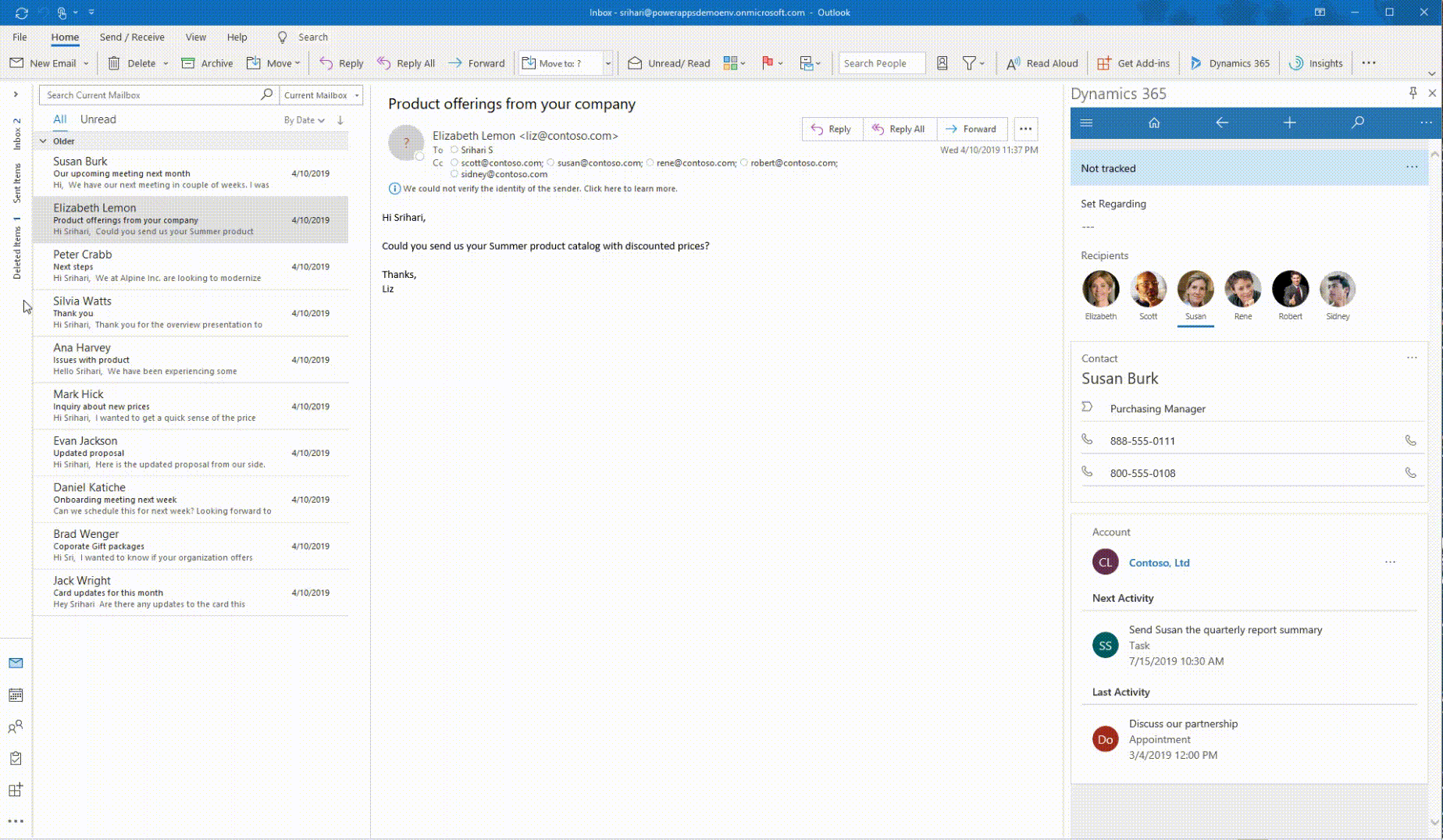This screenshot has height=840, width=1443.
Task: Reverse sort order arrow in message list
Action: pos(340,119)
